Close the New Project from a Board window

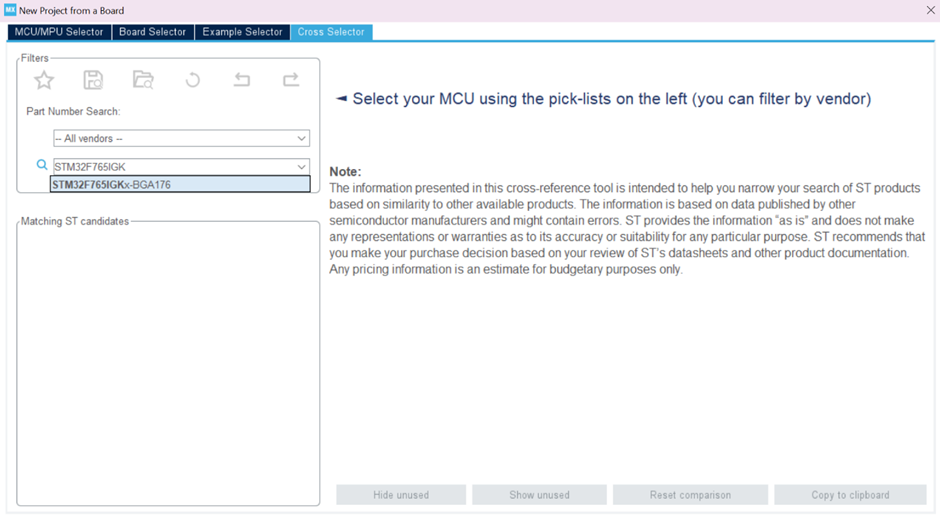point(930,10)
